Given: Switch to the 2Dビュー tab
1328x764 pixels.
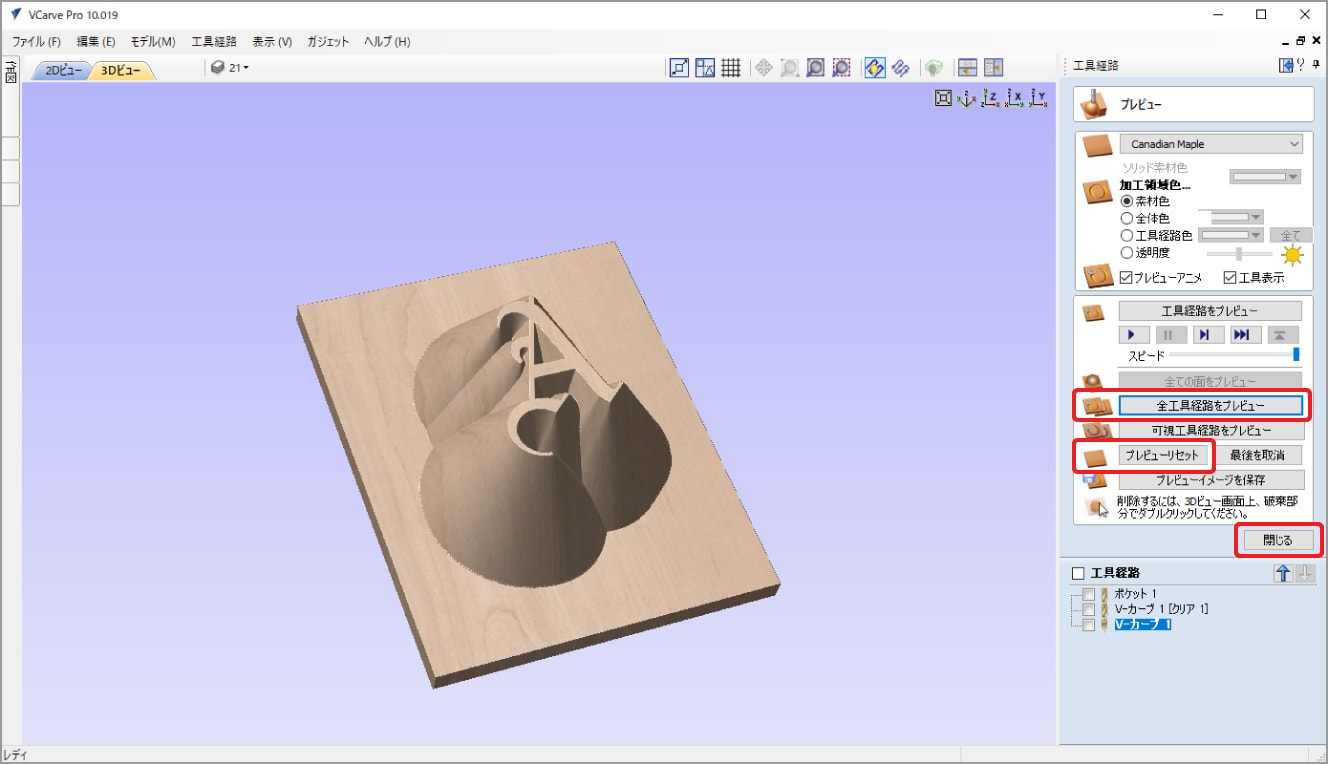Looking at the screenshot, I should 63,71.
